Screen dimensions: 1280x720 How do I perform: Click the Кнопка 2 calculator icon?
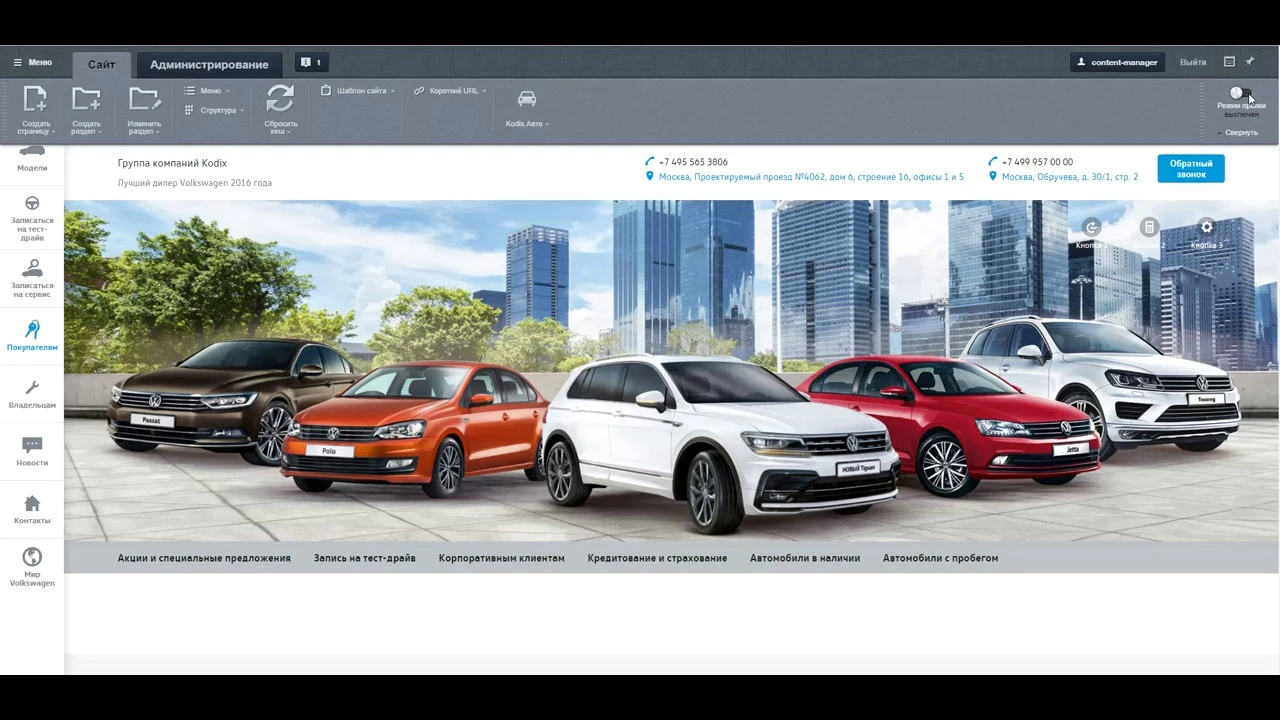coord(1149,228)
